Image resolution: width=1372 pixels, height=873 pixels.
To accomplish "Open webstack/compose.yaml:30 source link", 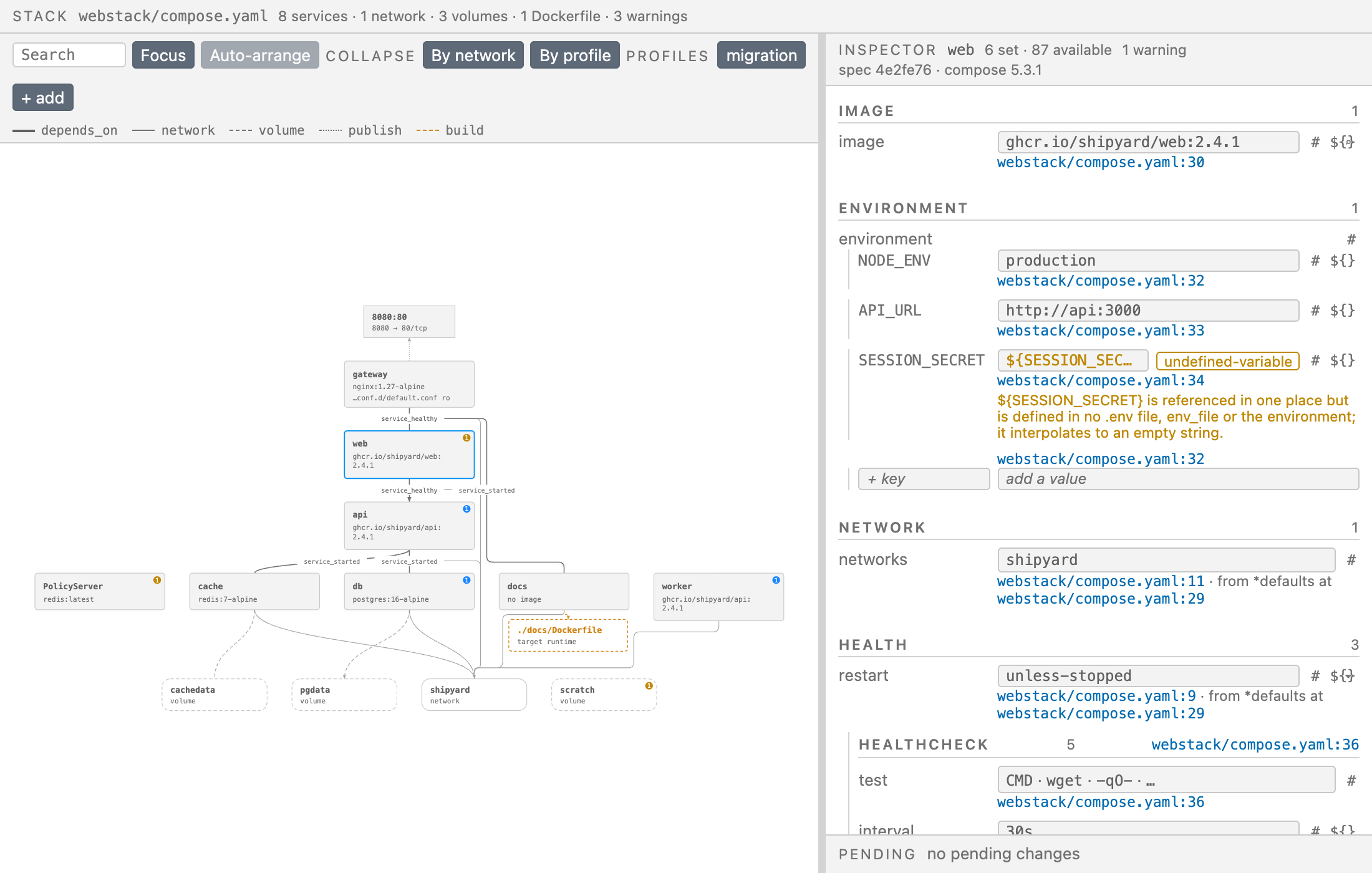I will pos(1101,162).
